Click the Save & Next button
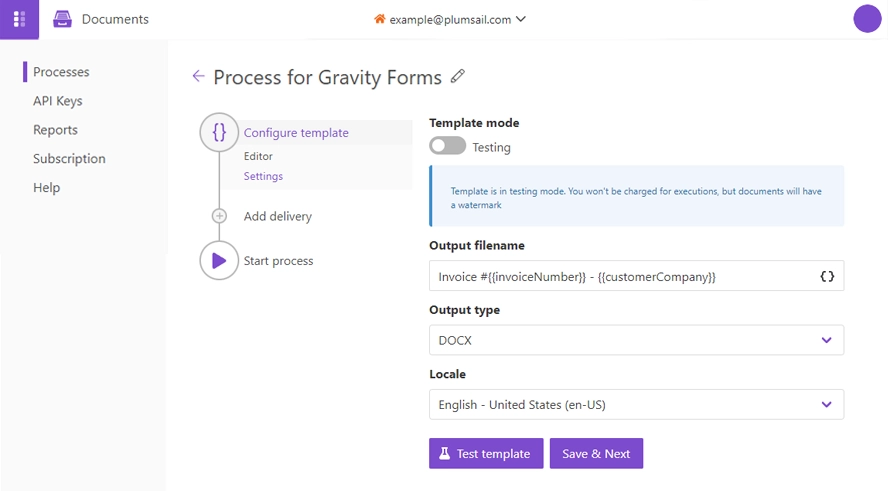Viewport: 888px width, 491px height. tap(596, 453)
